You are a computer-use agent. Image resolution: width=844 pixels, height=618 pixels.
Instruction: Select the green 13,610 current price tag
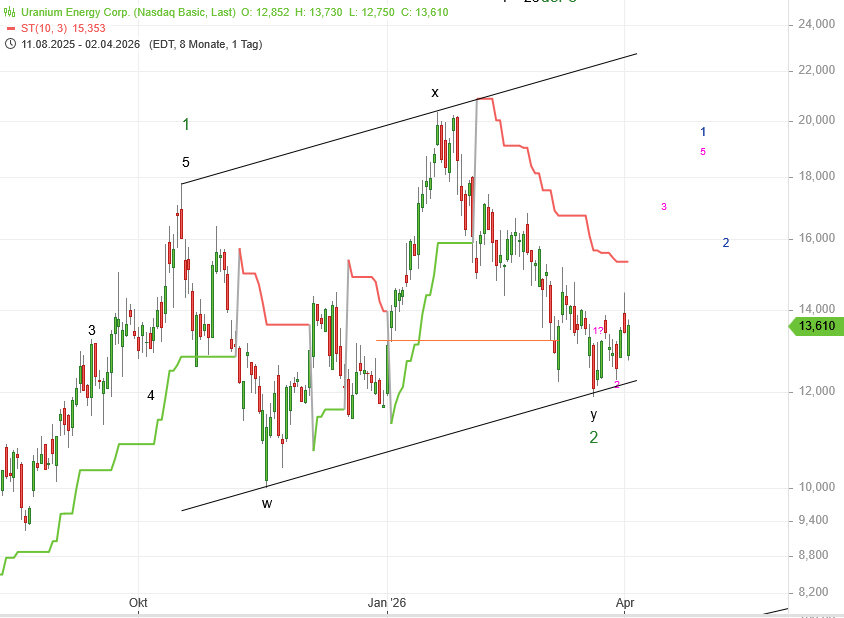(x=818, y=325)
